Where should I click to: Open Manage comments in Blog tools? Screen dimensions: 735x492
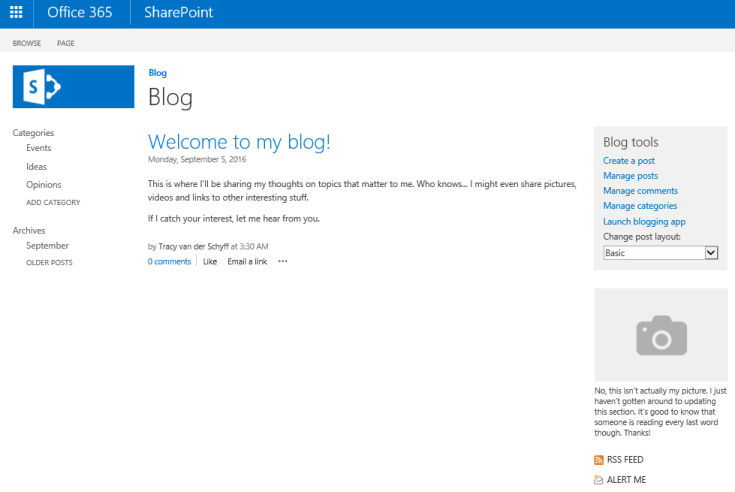640,191
